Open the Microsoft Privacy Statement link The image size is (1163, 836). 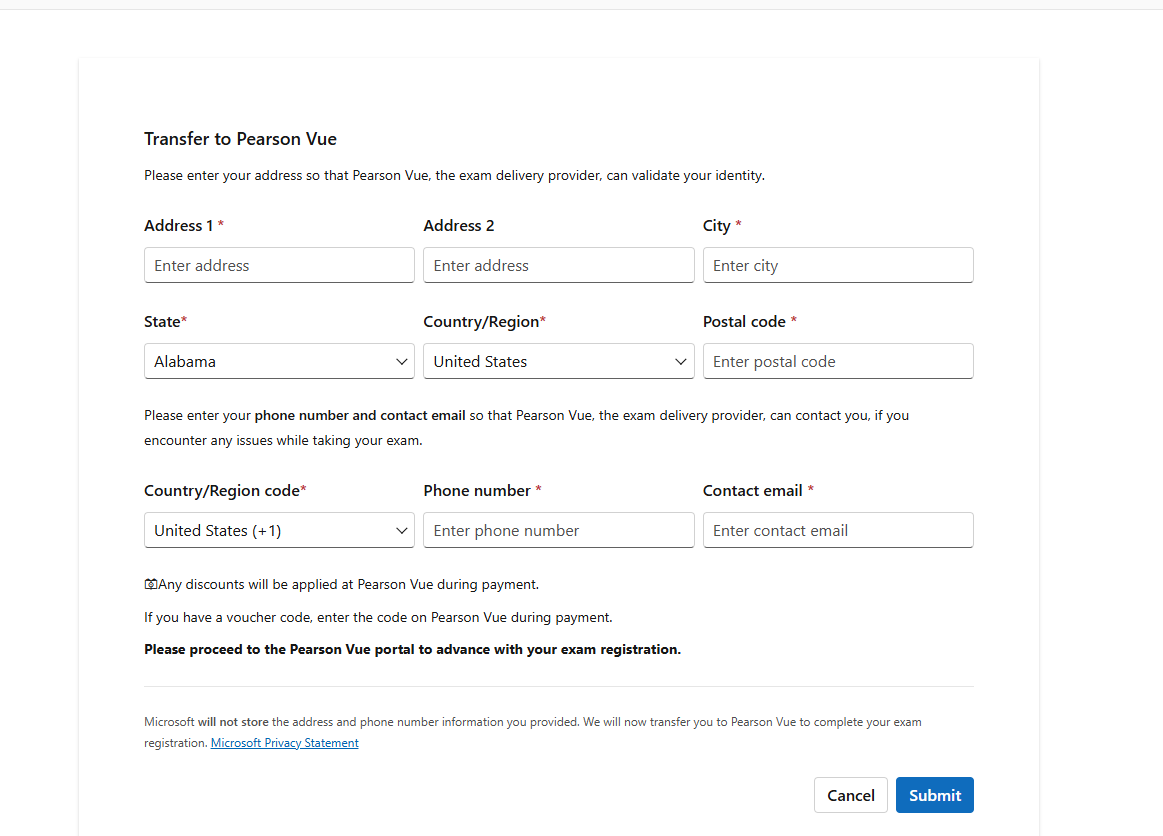pyautogui.click(x=284, y=743)
